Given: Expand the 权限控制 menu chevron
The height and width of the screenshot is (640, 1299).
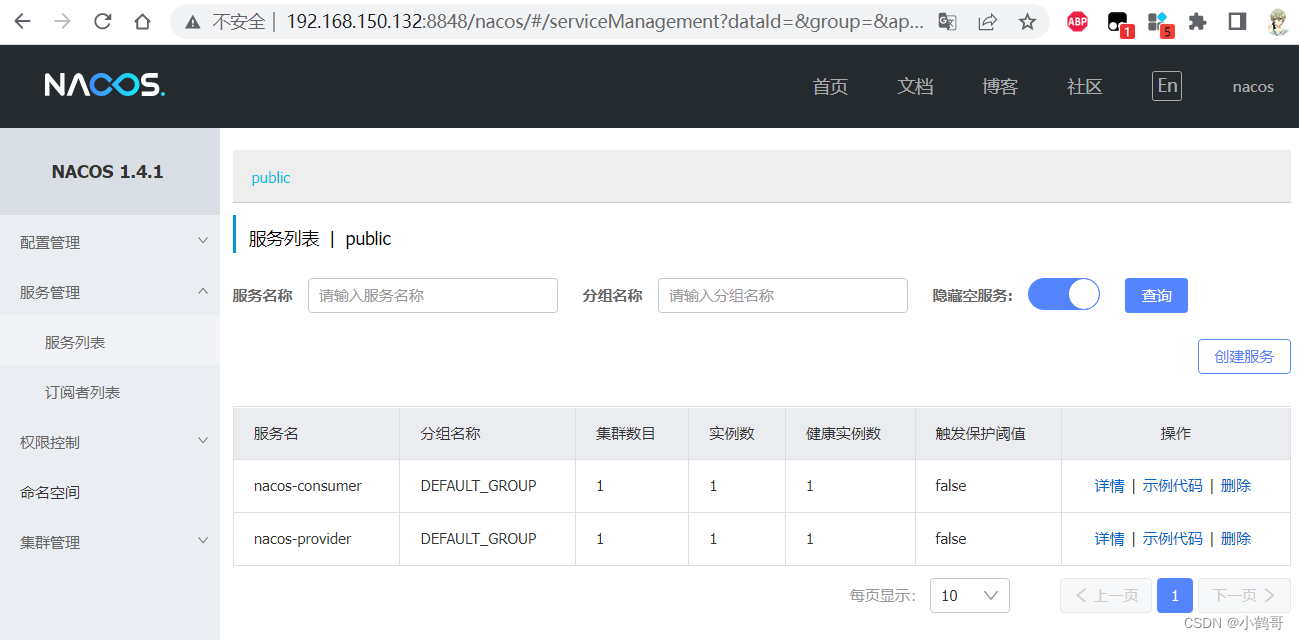Looking at the screenshot, I should pyautogui.click(x=203, y=441).
